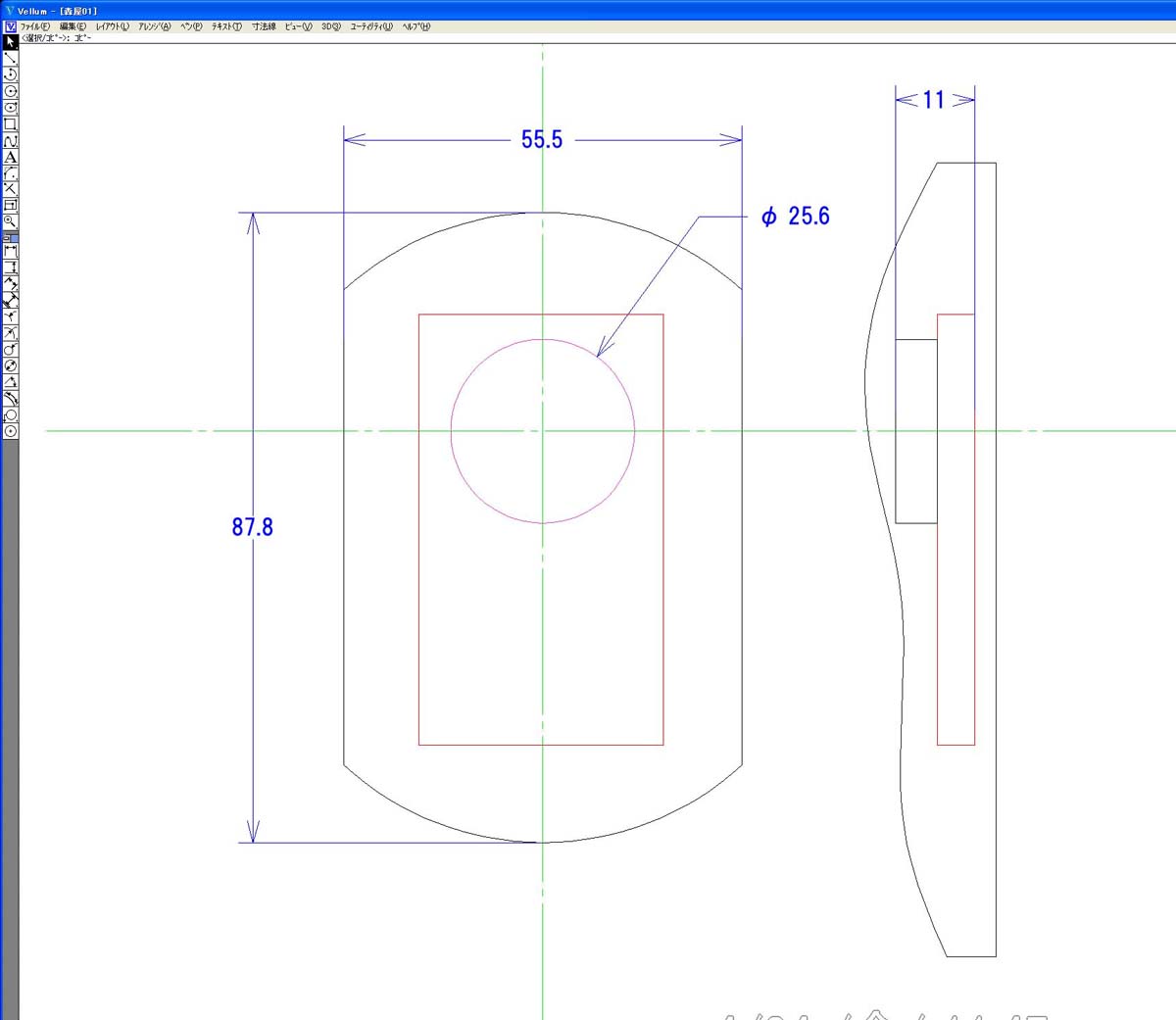The image size is (1176, 1020).
Task: Pick the Circle tool
Action: [x=10, y=91]
